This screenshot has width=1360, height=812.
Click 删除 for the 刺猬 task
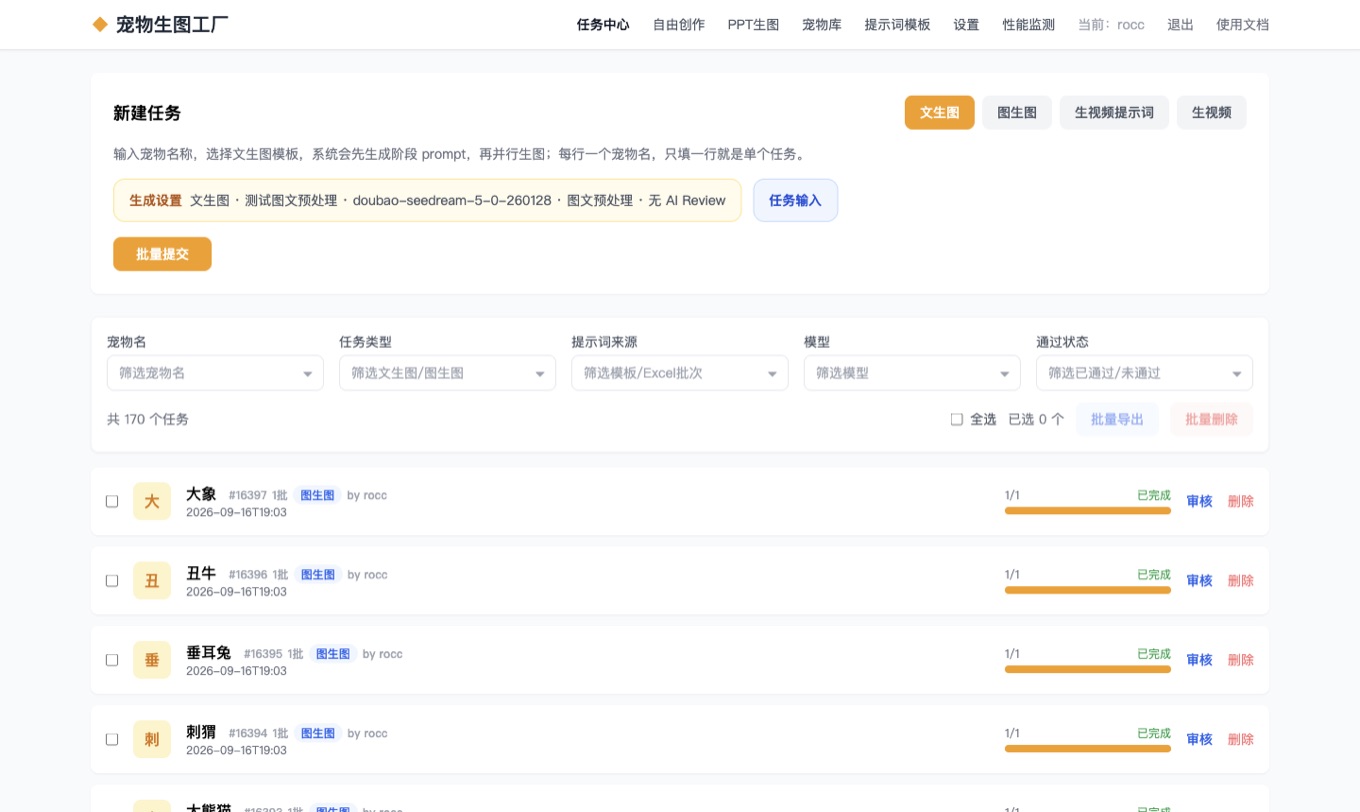click(1240, 739)
